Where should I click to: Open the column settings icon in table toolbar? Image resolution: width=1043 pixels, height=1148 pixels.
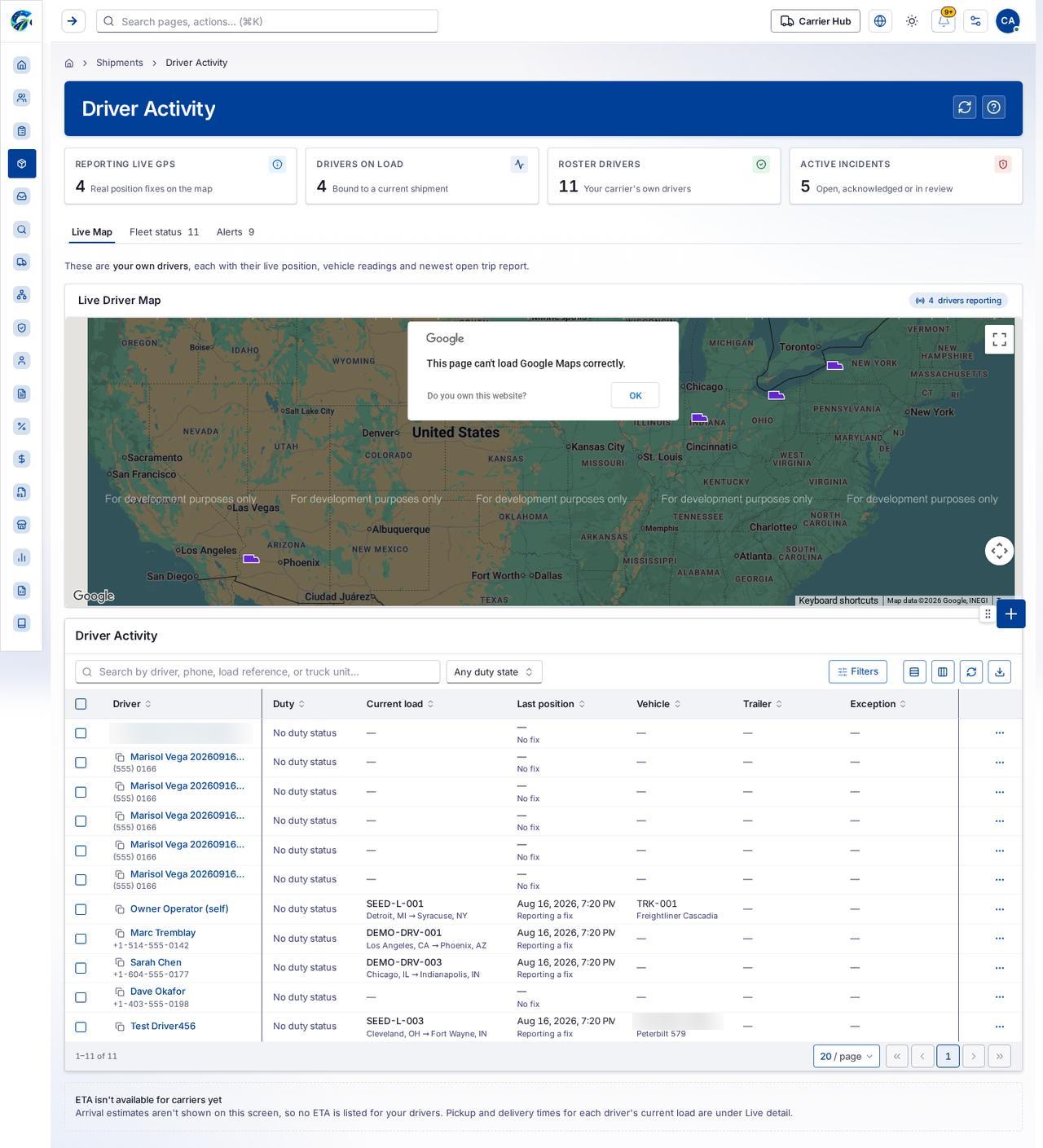pyautogui.click(x=943, y=672)
